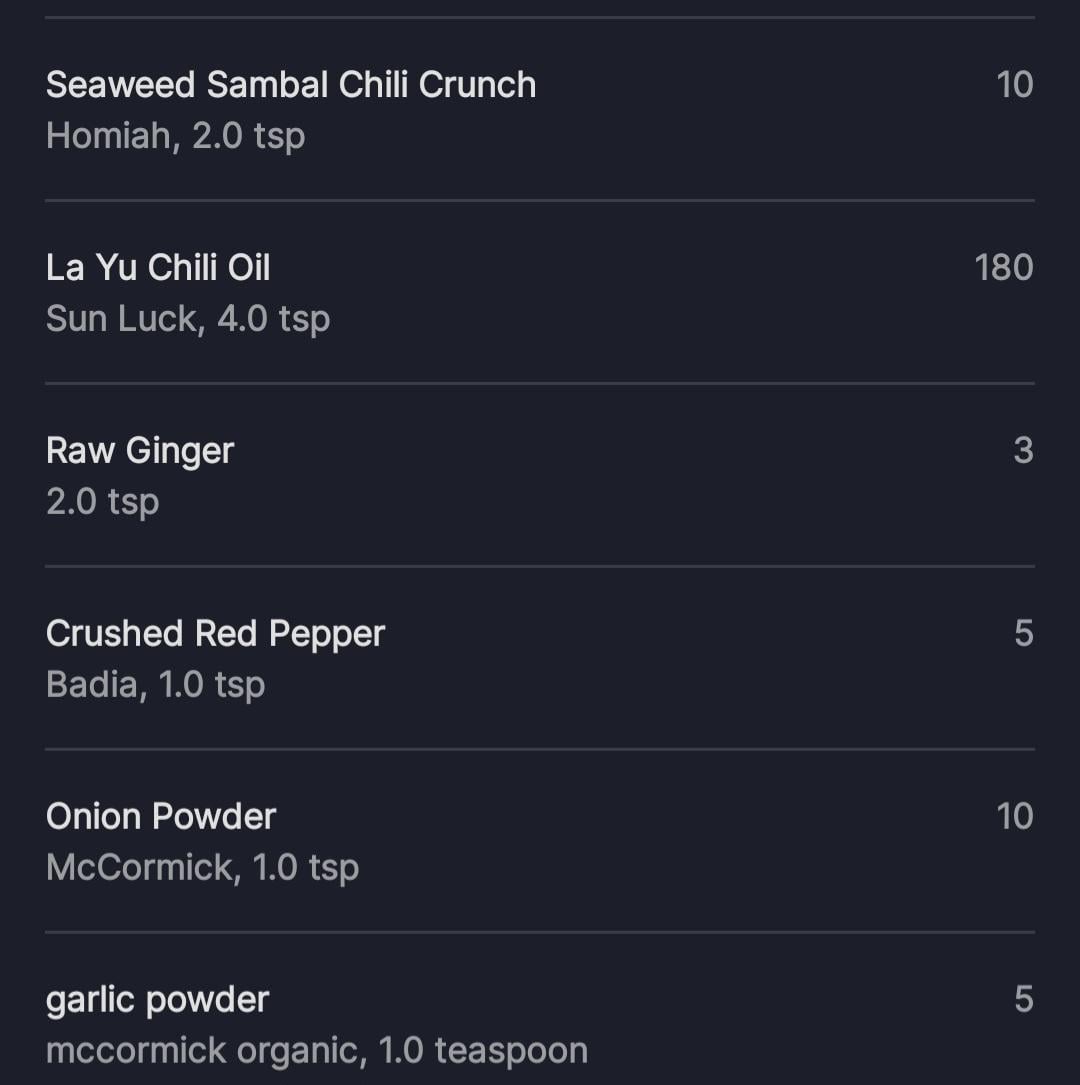1080x1085 pixels.
Task: Click the calorie value 5 for Crushed Red Pepper
Action: (1024, 633)
